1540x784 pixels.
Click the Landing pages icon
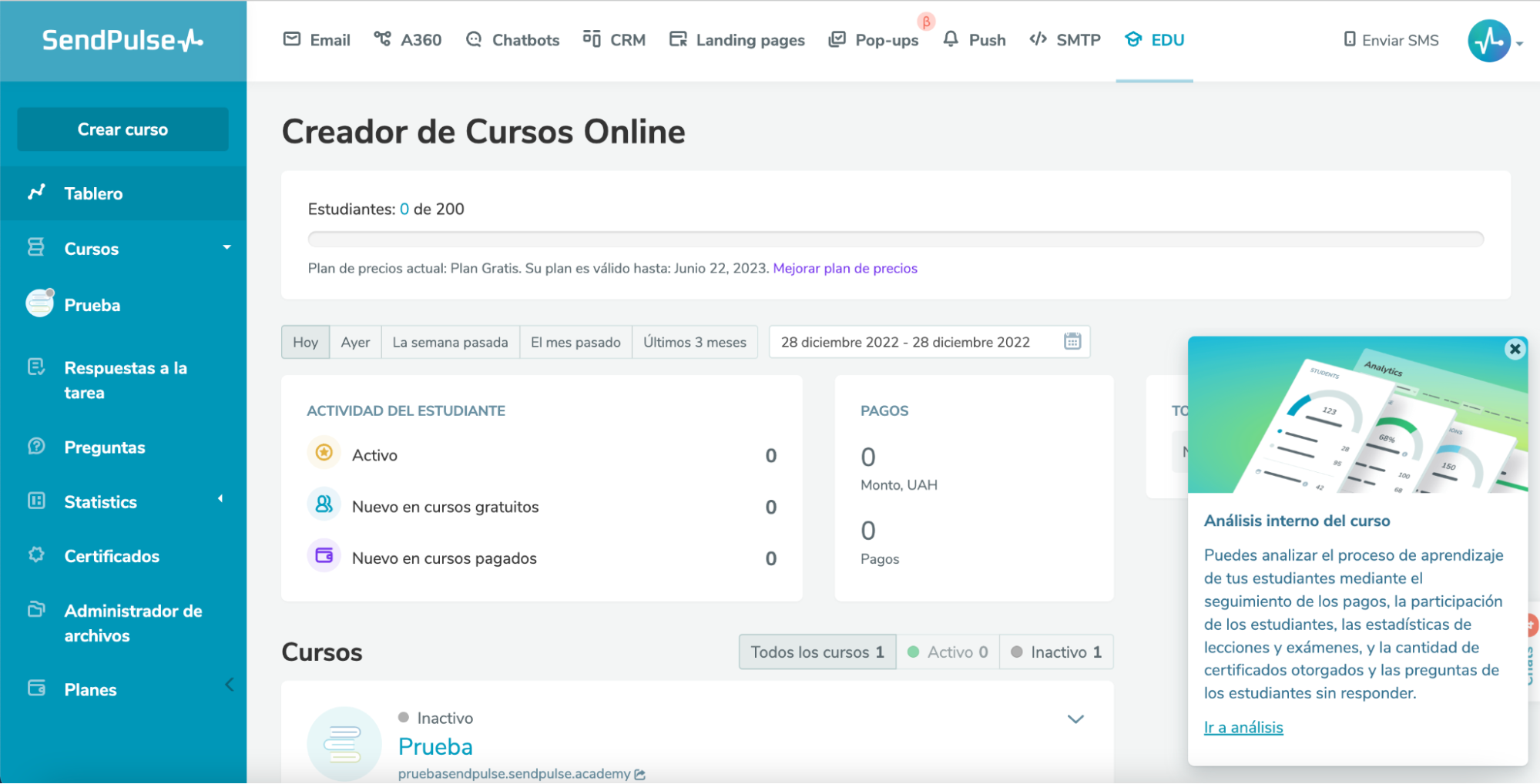678,39
